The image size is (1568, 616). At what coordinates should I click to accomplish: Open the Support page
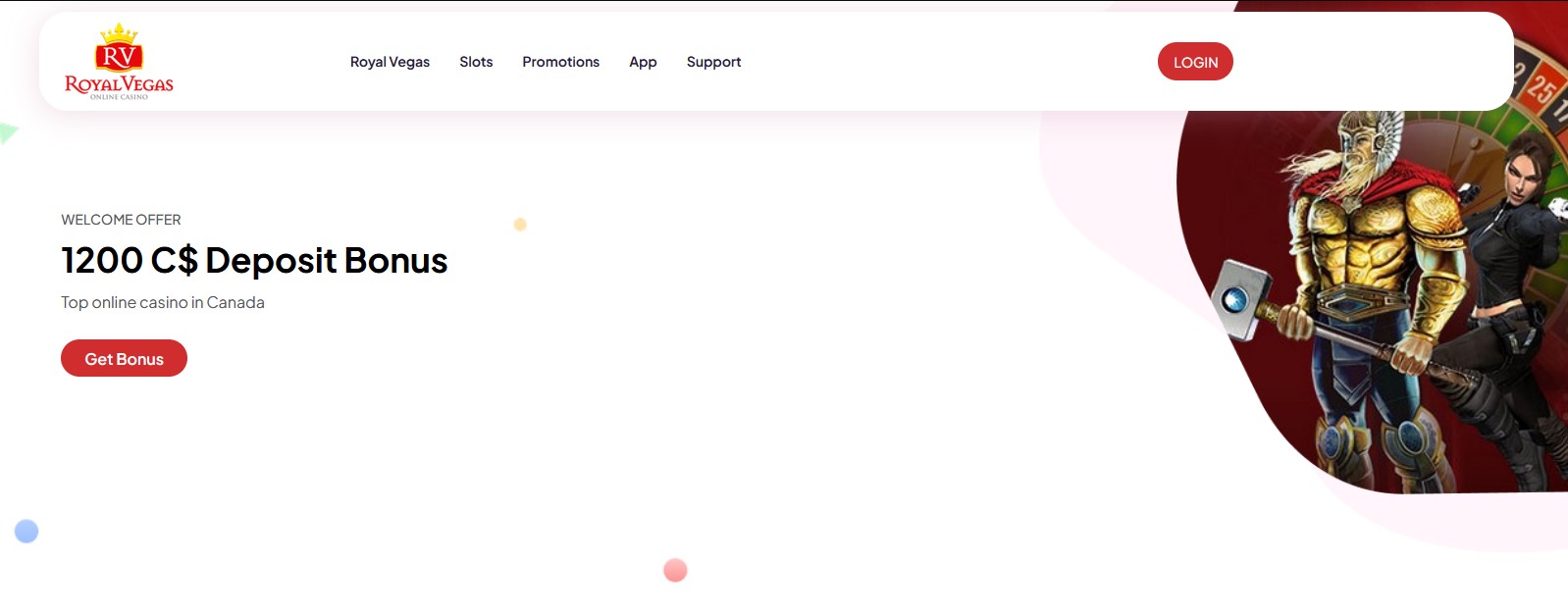point(713,62)
